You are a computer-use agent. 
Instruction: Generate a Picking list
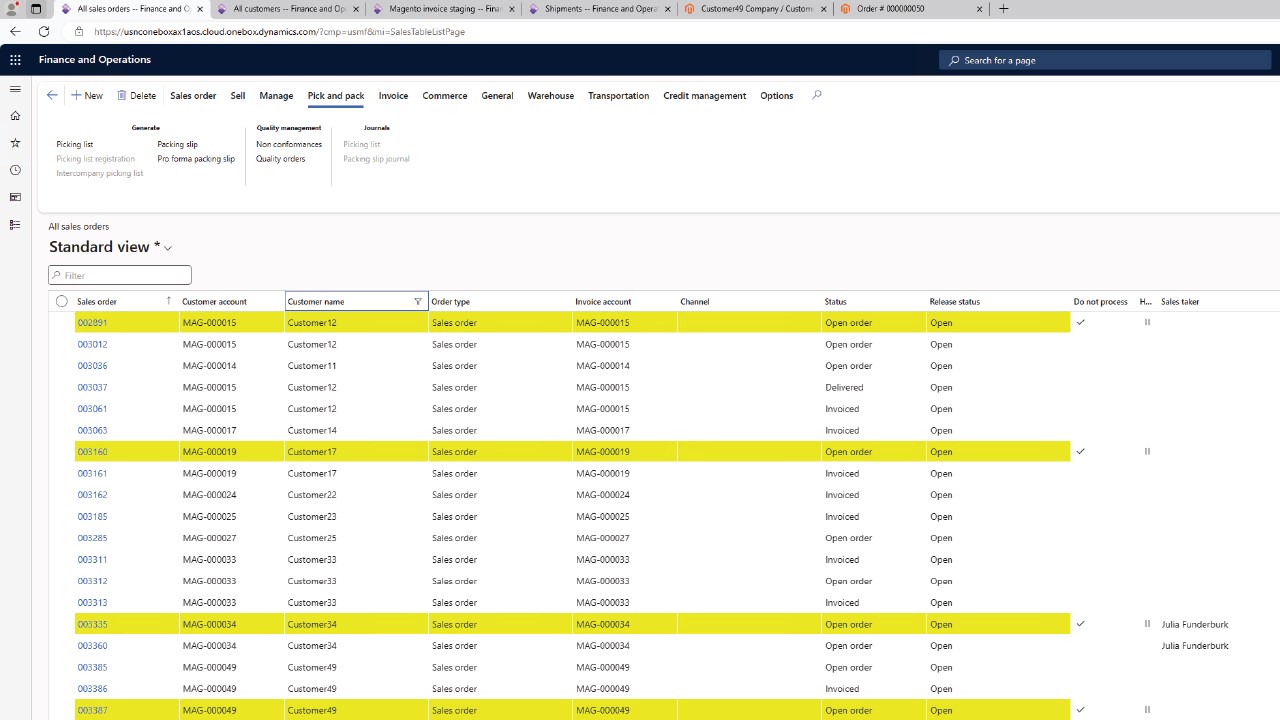[75, 144]
